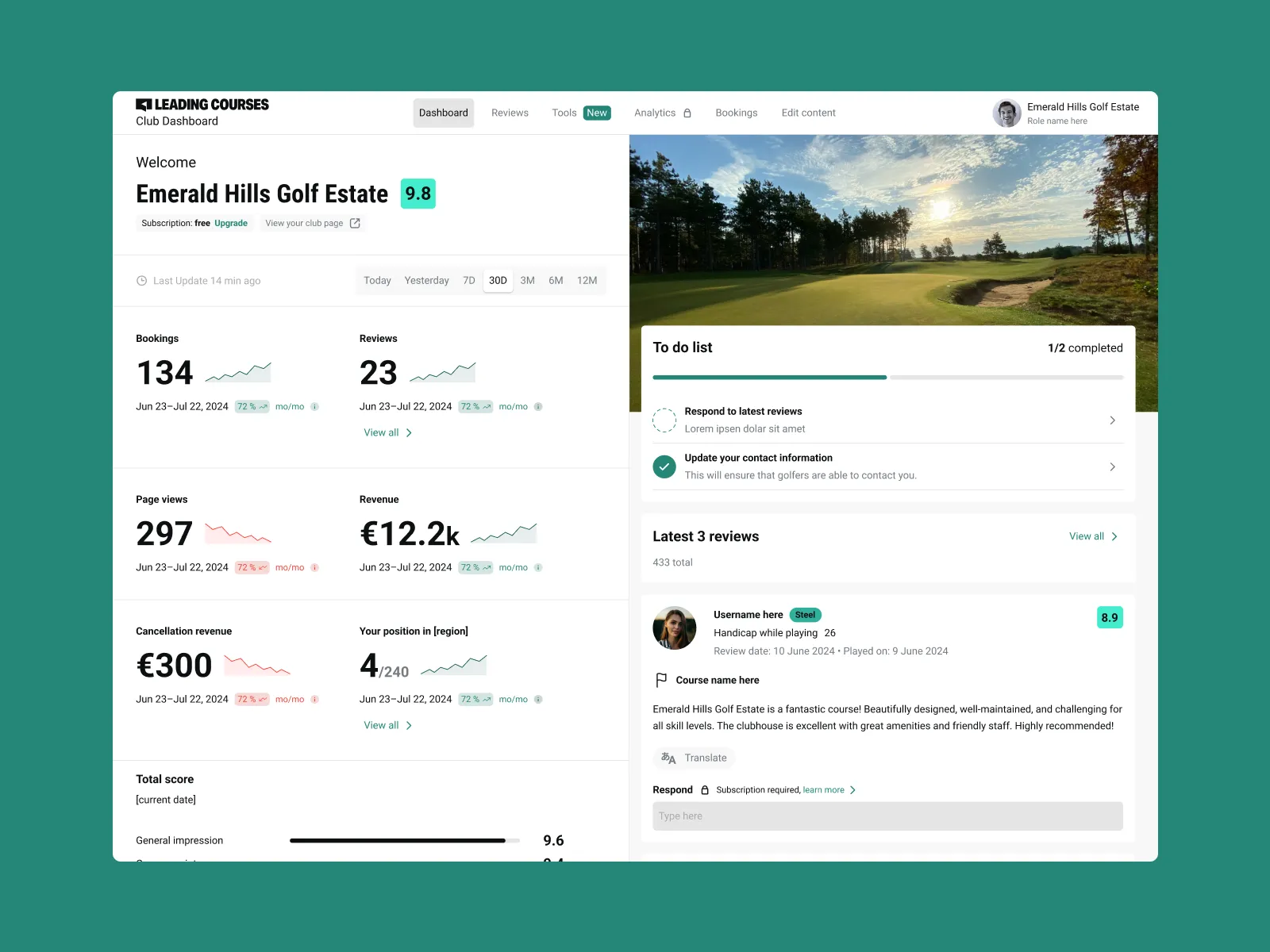1270x952 pixels.
Task: Click the Leading Courses logo
Action: [x=202, y=105]
